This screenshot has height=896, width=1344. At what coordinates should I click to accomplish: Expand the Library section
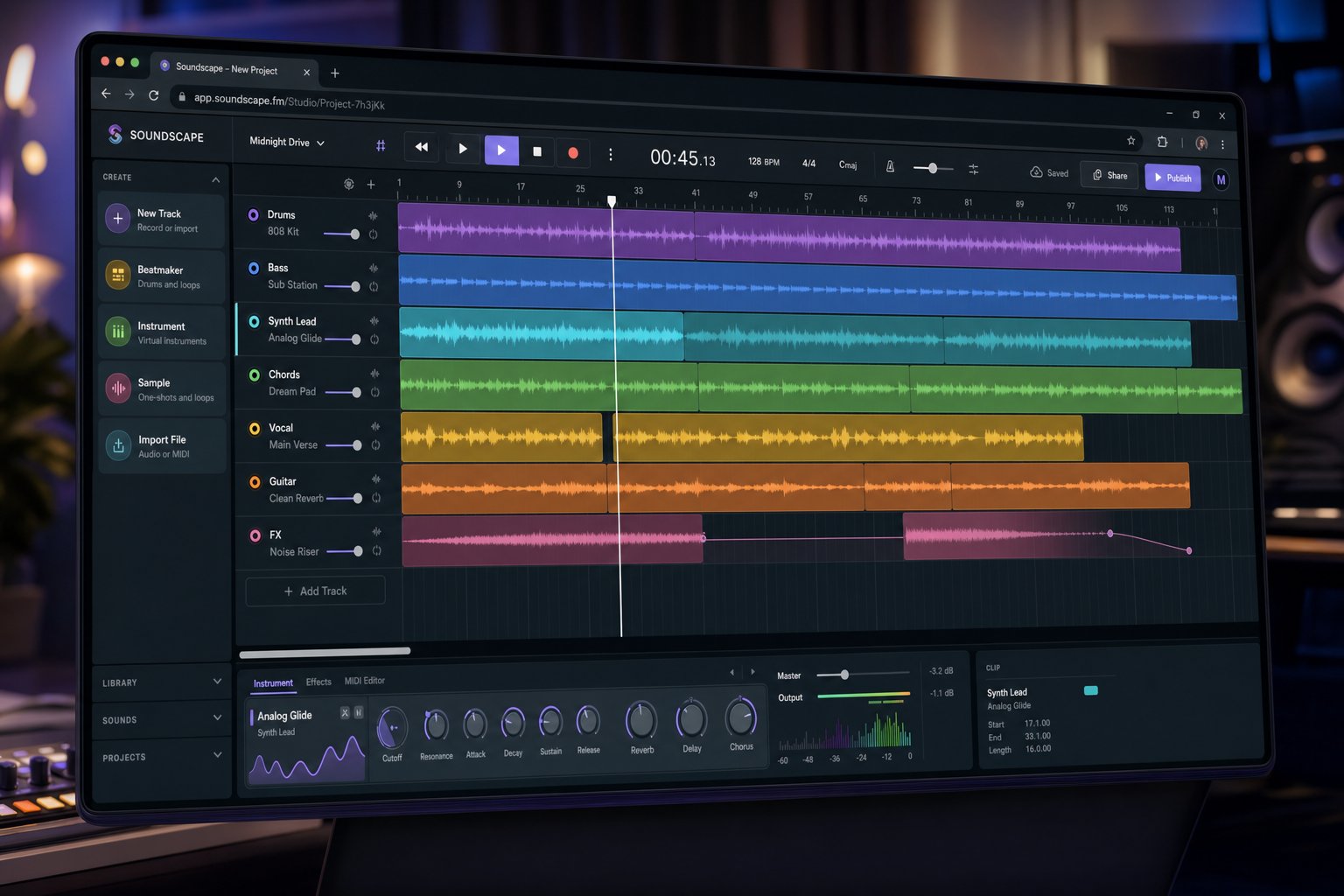162,682
